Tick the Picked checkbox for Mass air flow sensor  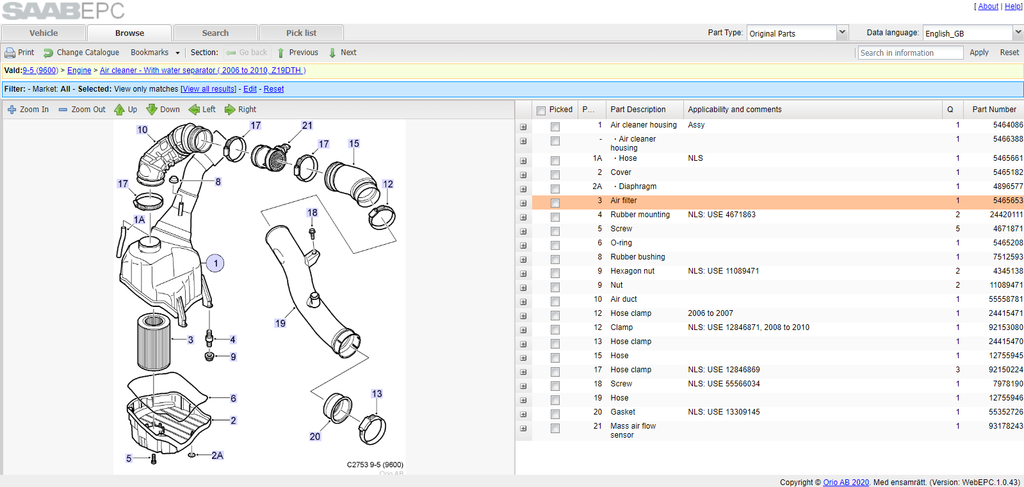coord(554,428)
